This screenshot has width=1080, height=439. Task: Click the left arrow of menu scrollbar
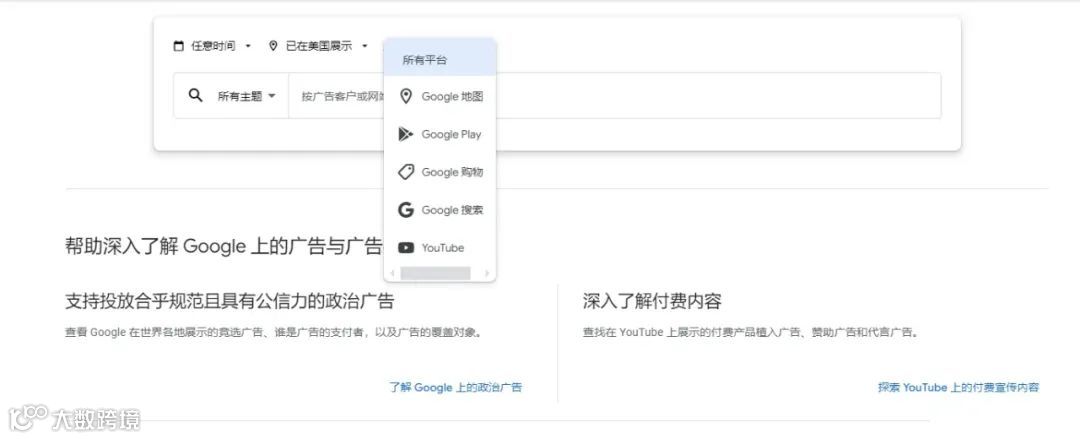pyautogui.click(x=393, y=274)
